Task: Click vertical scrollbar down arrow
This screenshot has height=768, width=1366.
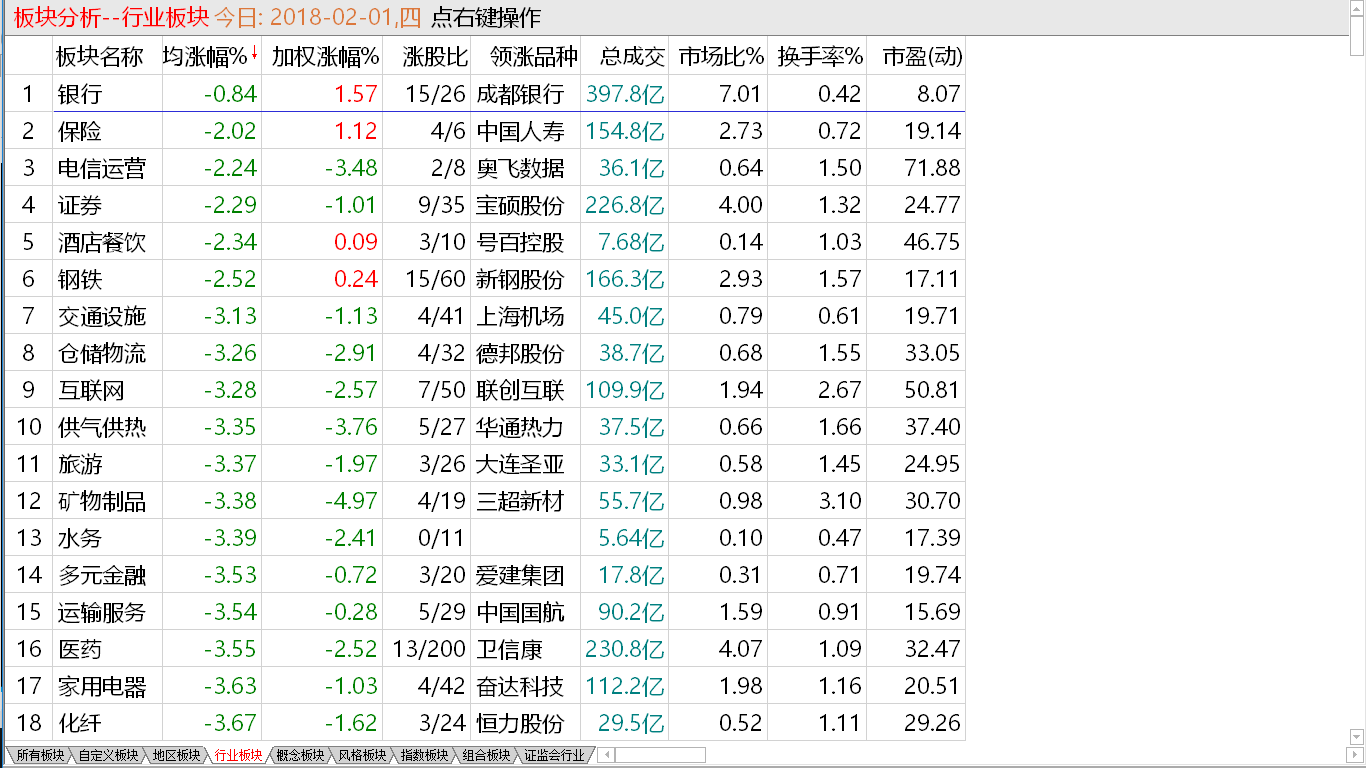Action: click(x=1356, y=738)
